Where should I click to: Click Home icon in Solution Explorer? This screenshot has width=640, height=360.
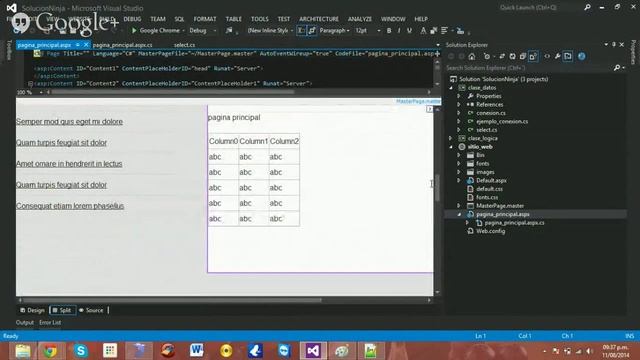(472, 56)
